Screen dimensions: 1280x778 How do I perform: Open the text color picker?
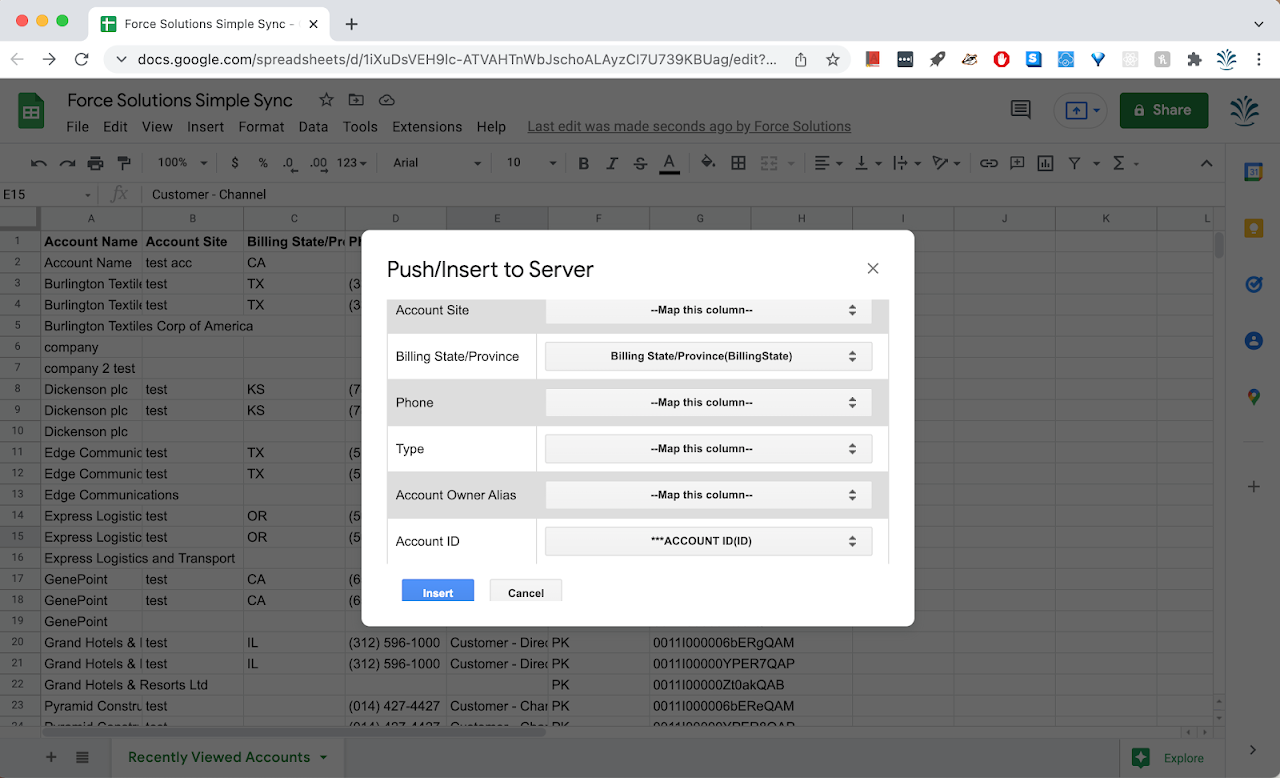pos(670,163)
